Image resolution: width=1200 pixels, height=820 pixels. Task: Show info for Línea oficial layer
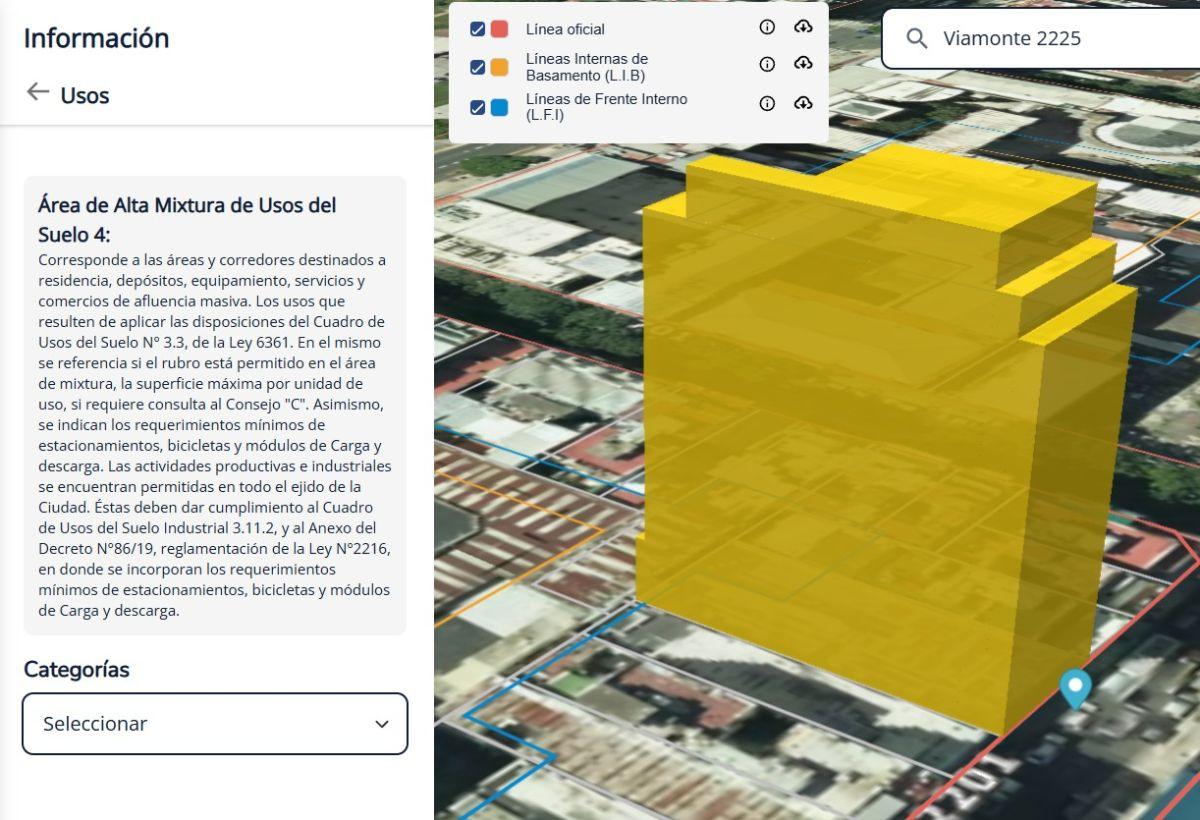pyautogui.click(x=767, y=28)
